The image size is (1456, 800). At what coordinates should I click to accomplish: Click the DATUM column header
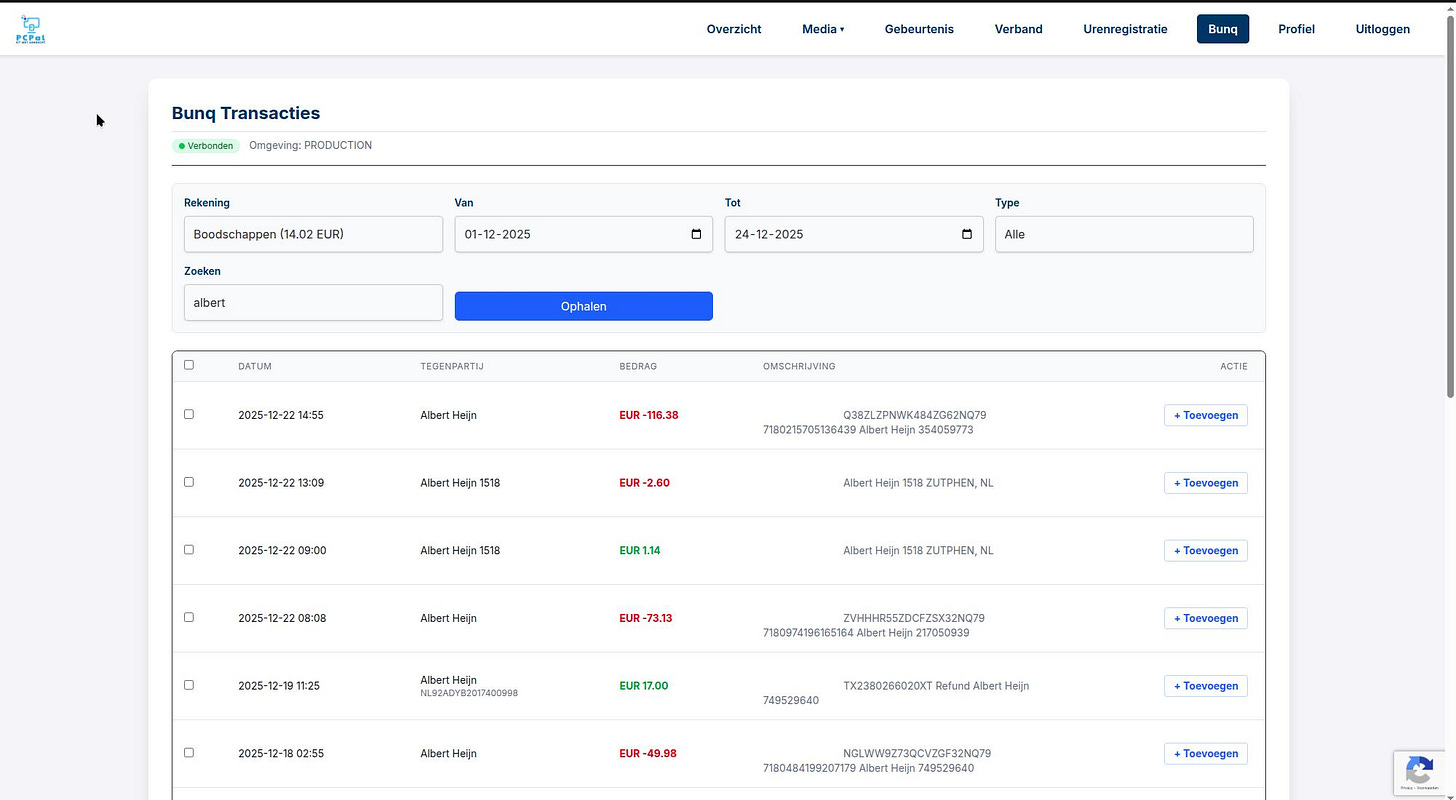255,366
